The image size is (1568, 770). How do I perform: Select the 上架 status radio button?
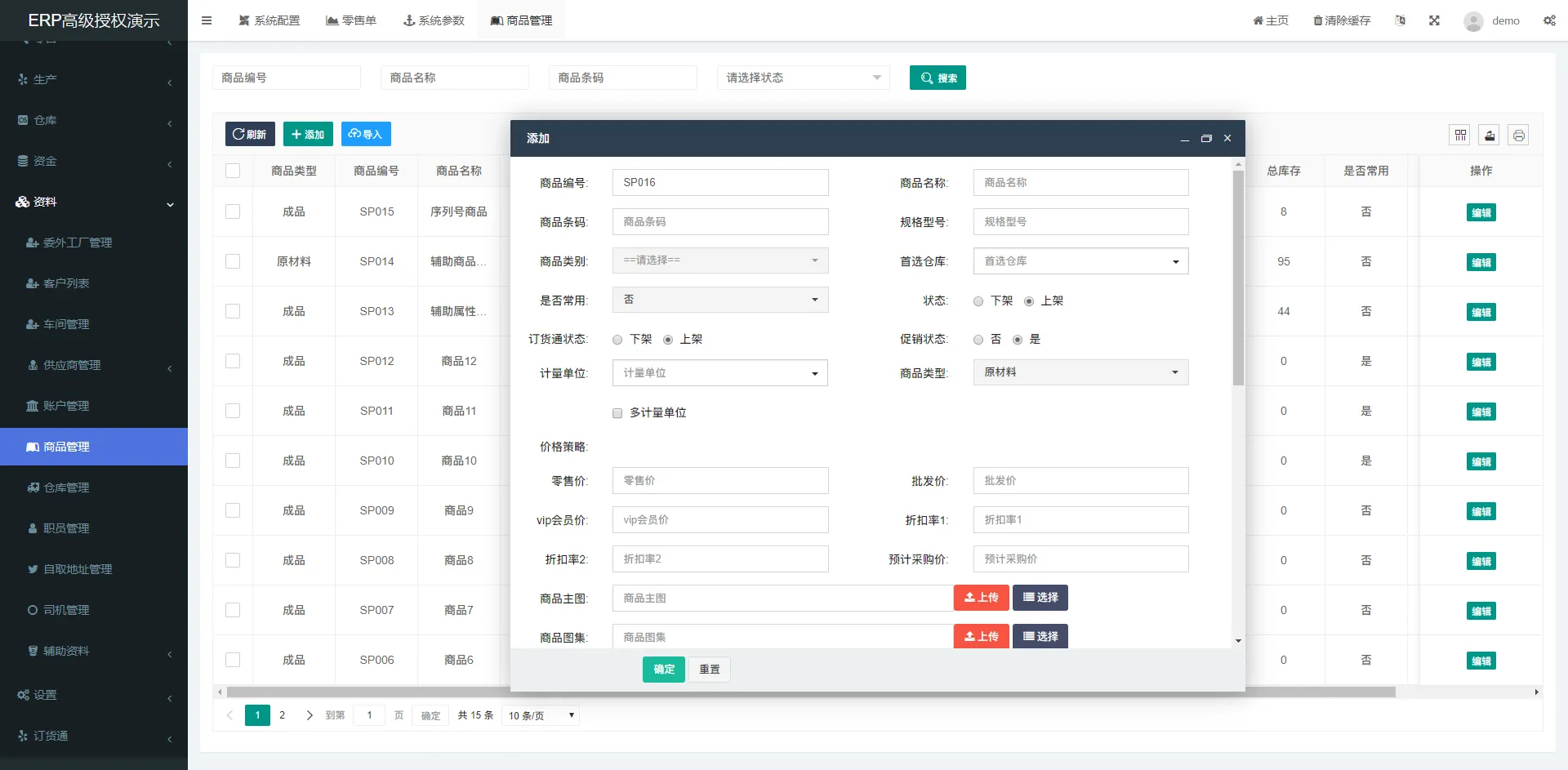click(x=1031, y=300)
